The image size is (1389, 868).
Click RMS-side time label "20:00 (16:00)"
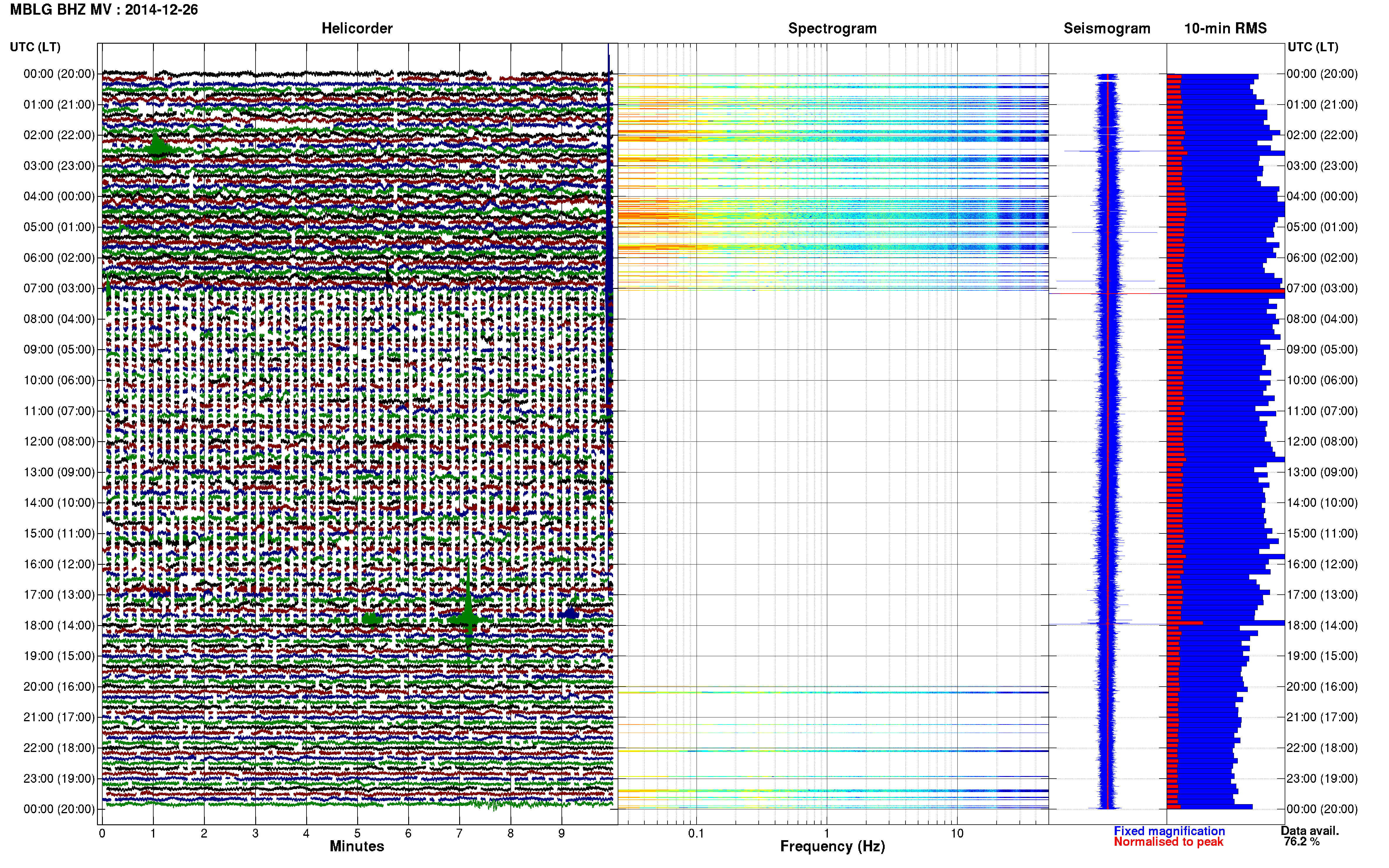point(1322,687)
